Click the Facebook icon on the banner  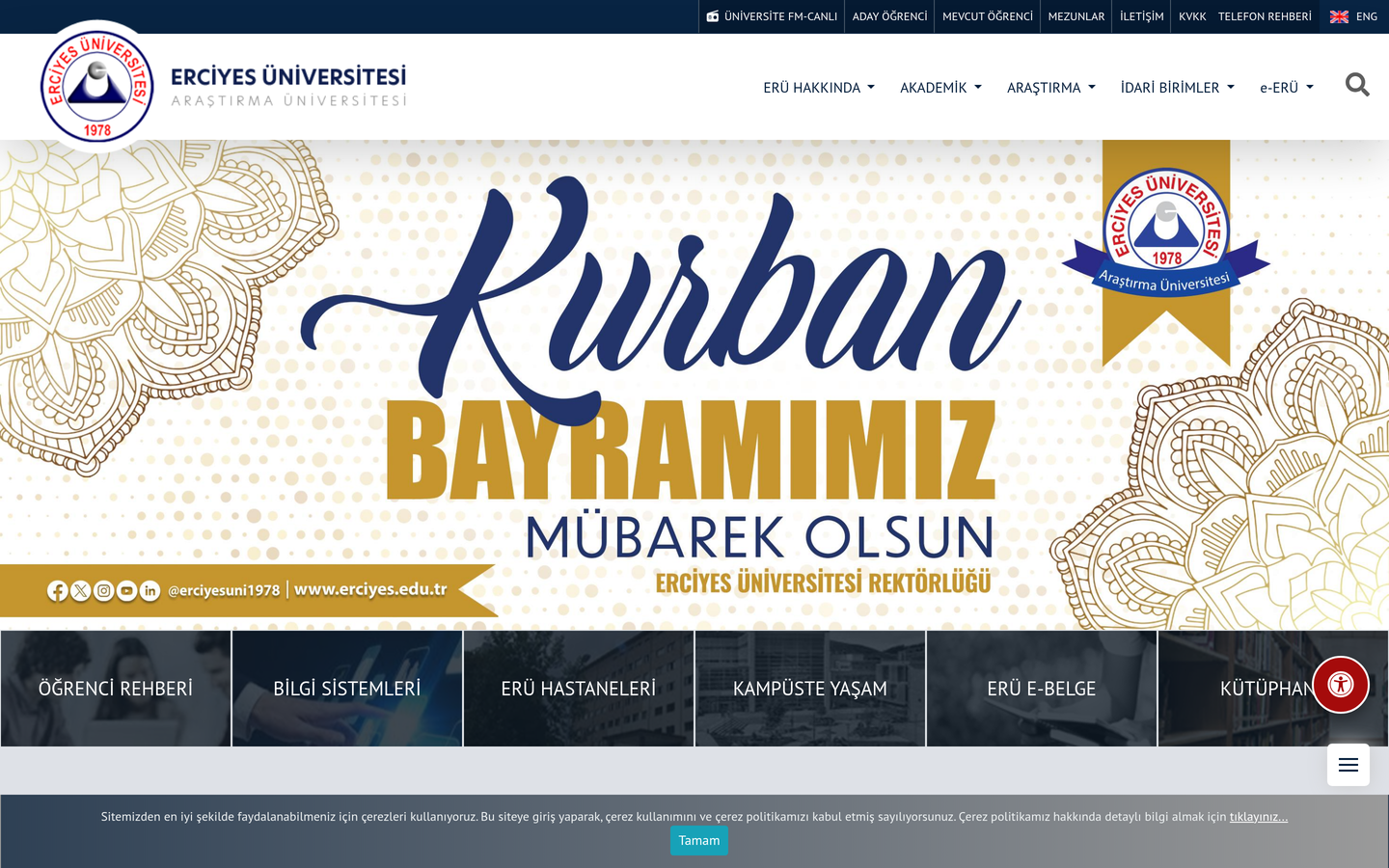point(58,591)
